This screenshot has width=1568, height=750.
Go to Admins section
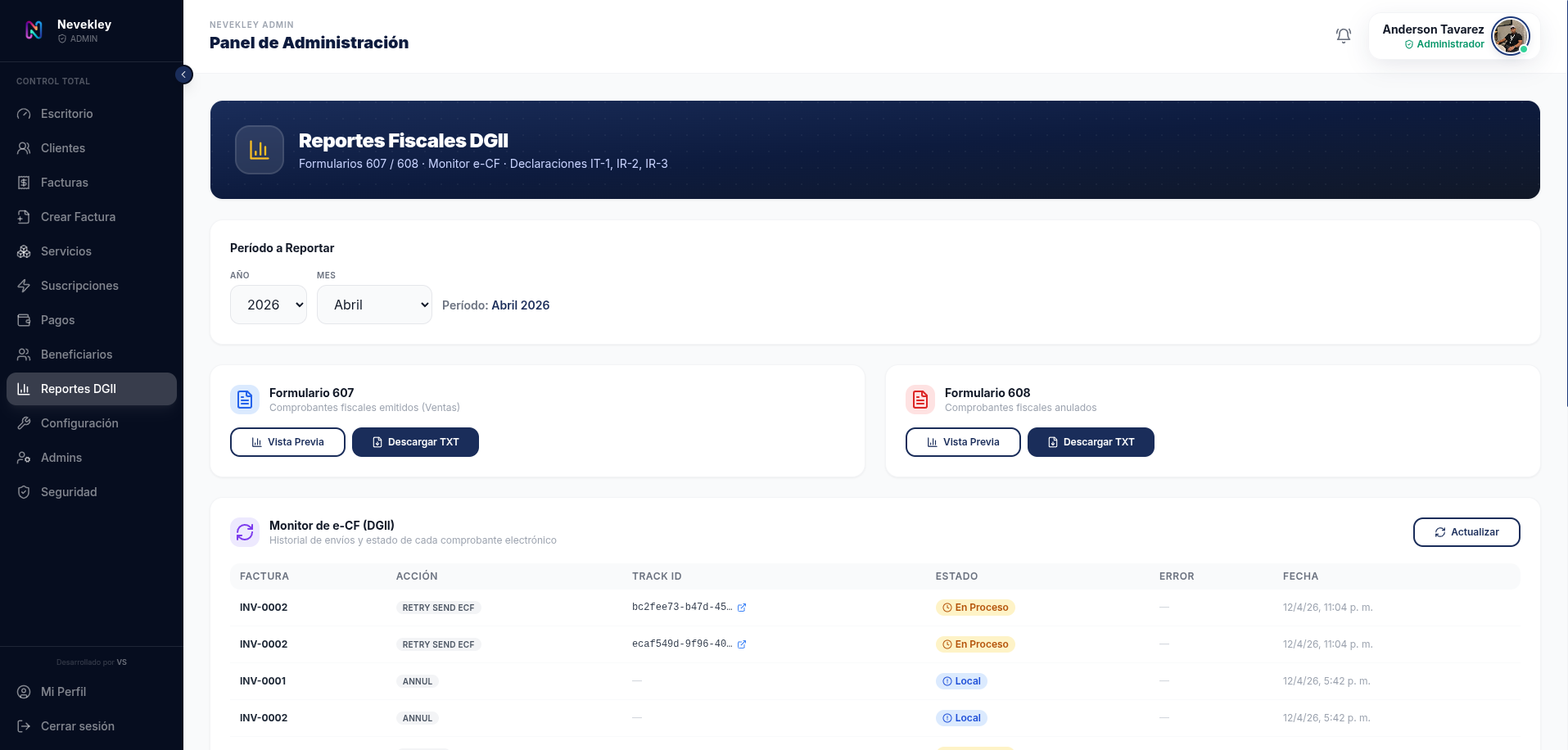(92, 458)
